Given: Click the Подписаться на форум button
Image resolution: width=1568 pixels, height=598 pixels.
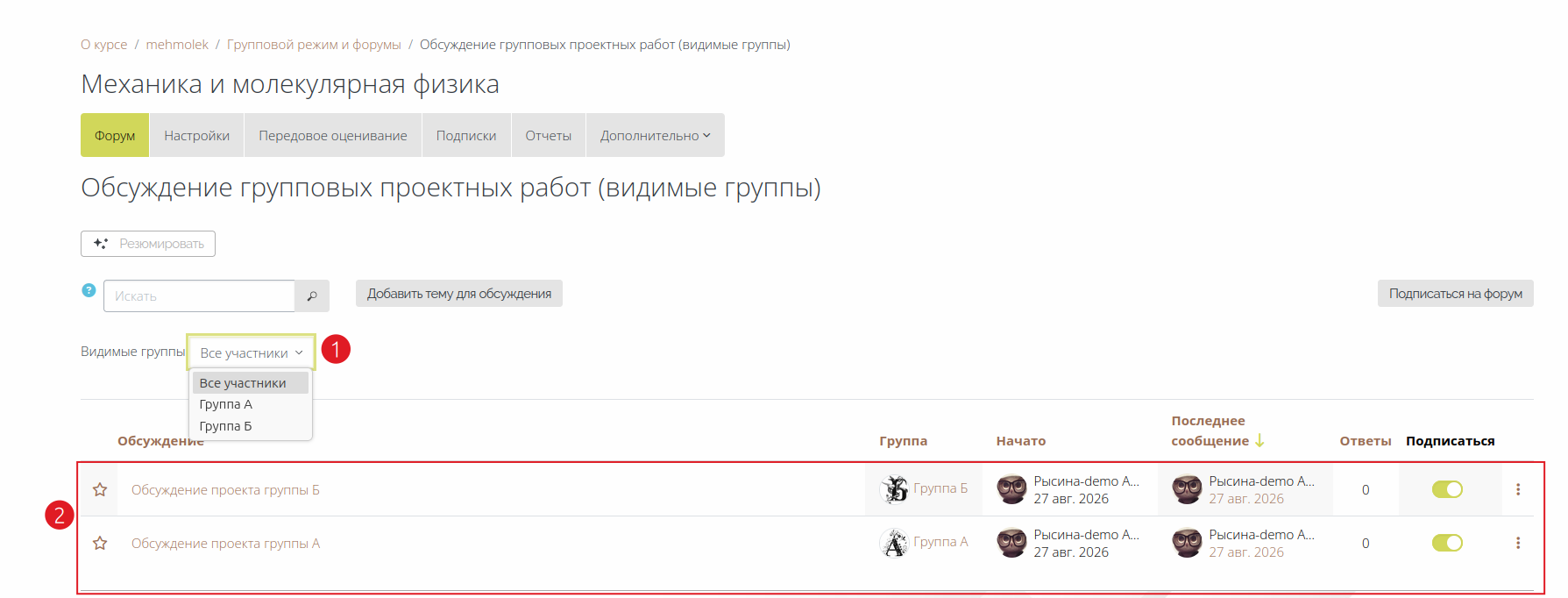Looking at the screenshot, I should click(1455, 294).
